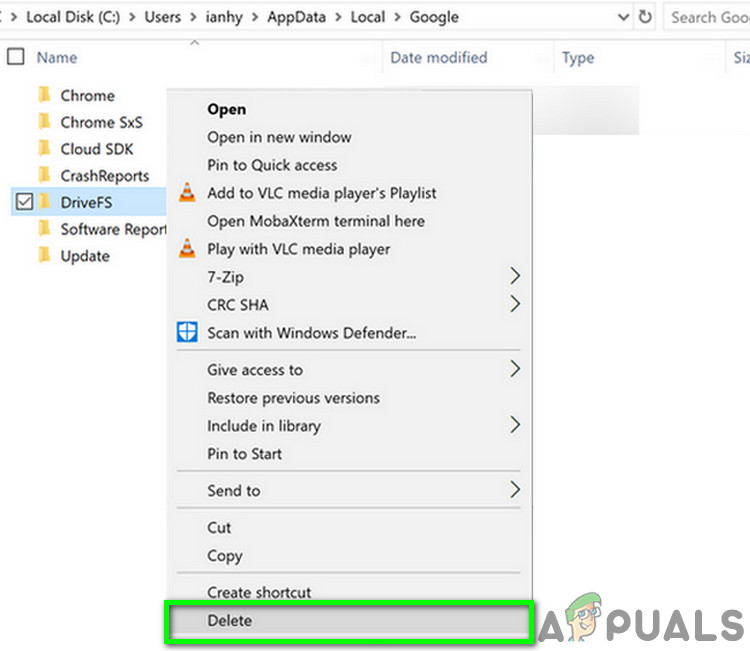Expand the Include in library submenu arrow
Image resolution: width=750 pixels, height=651 pixels.
[515, 425]
